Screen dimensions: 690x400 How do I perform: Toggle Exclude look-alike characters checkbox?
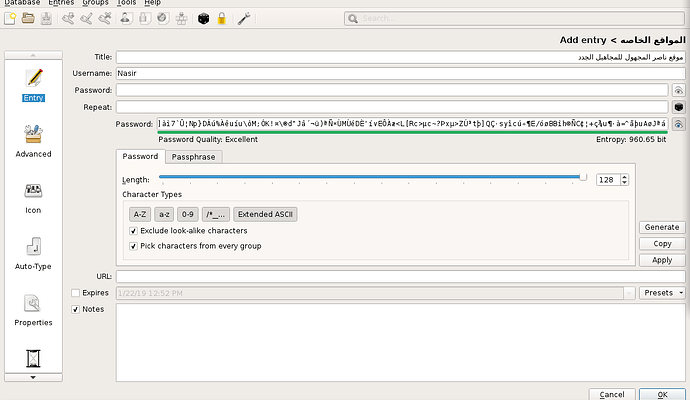(x=134, y=231)
